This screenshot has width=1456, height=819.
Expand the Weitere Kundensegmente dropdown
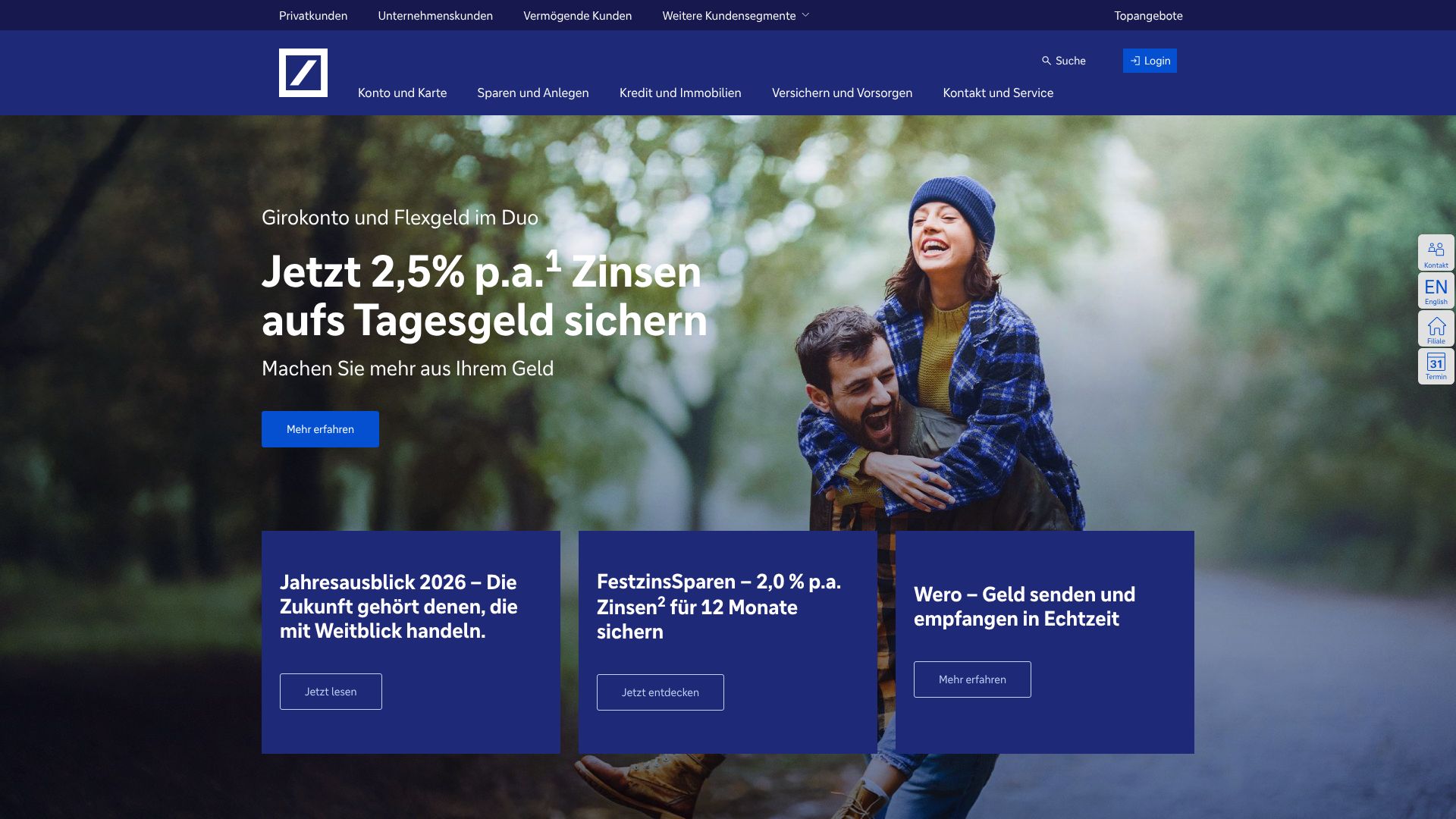736,15
